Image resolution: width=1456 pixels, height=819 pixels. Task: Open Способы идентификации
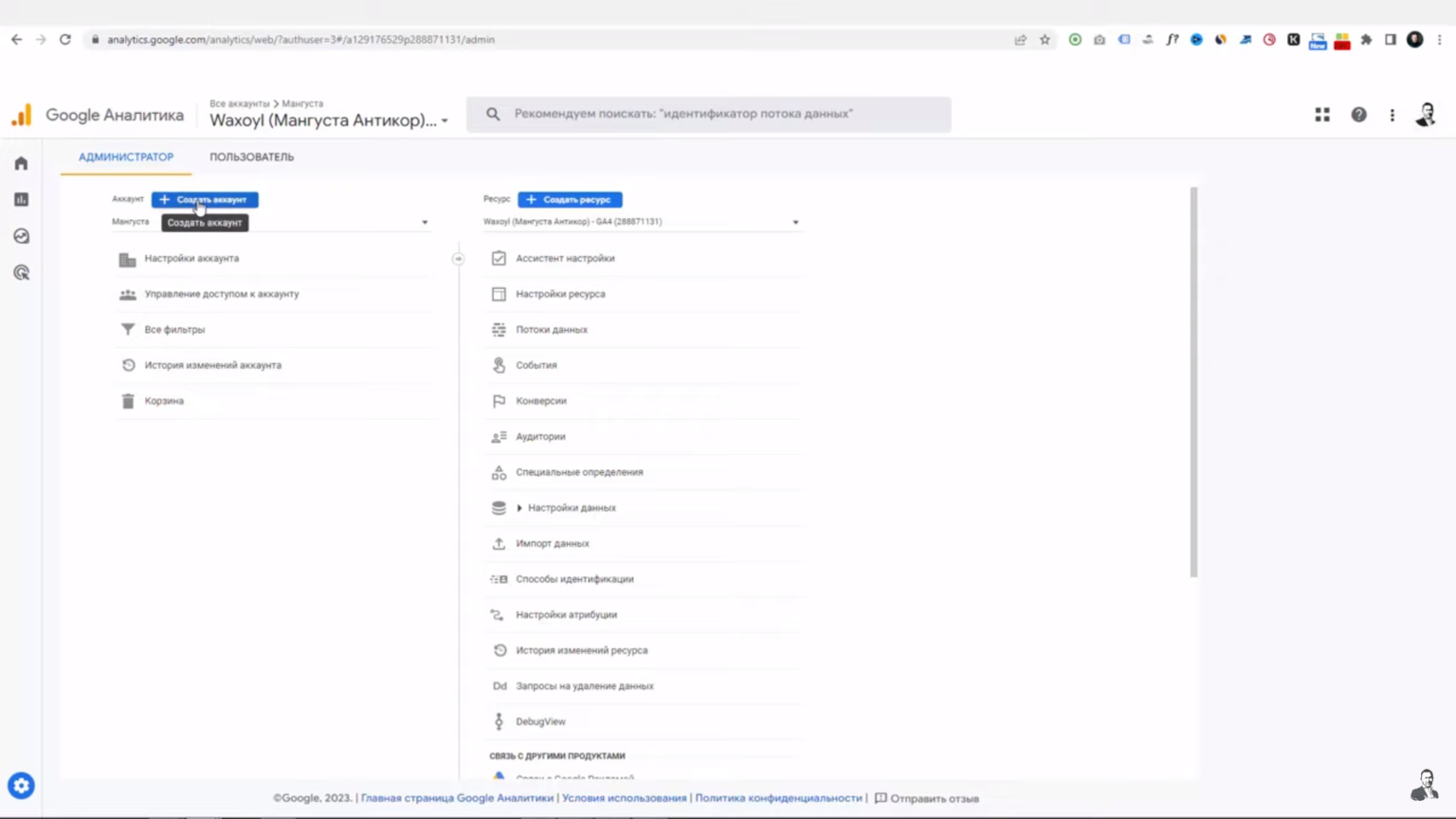pyautogui.click(x=574, y=579)
